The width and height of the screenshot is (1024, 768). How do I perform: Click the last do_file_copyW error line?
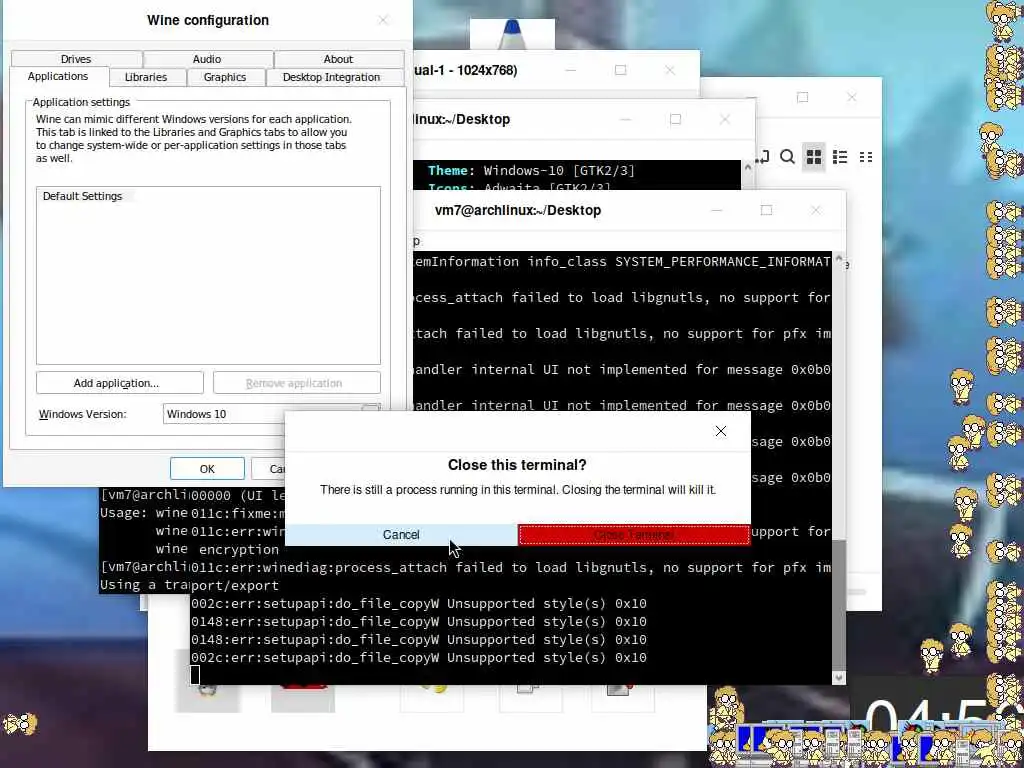(x=419, y=658)
